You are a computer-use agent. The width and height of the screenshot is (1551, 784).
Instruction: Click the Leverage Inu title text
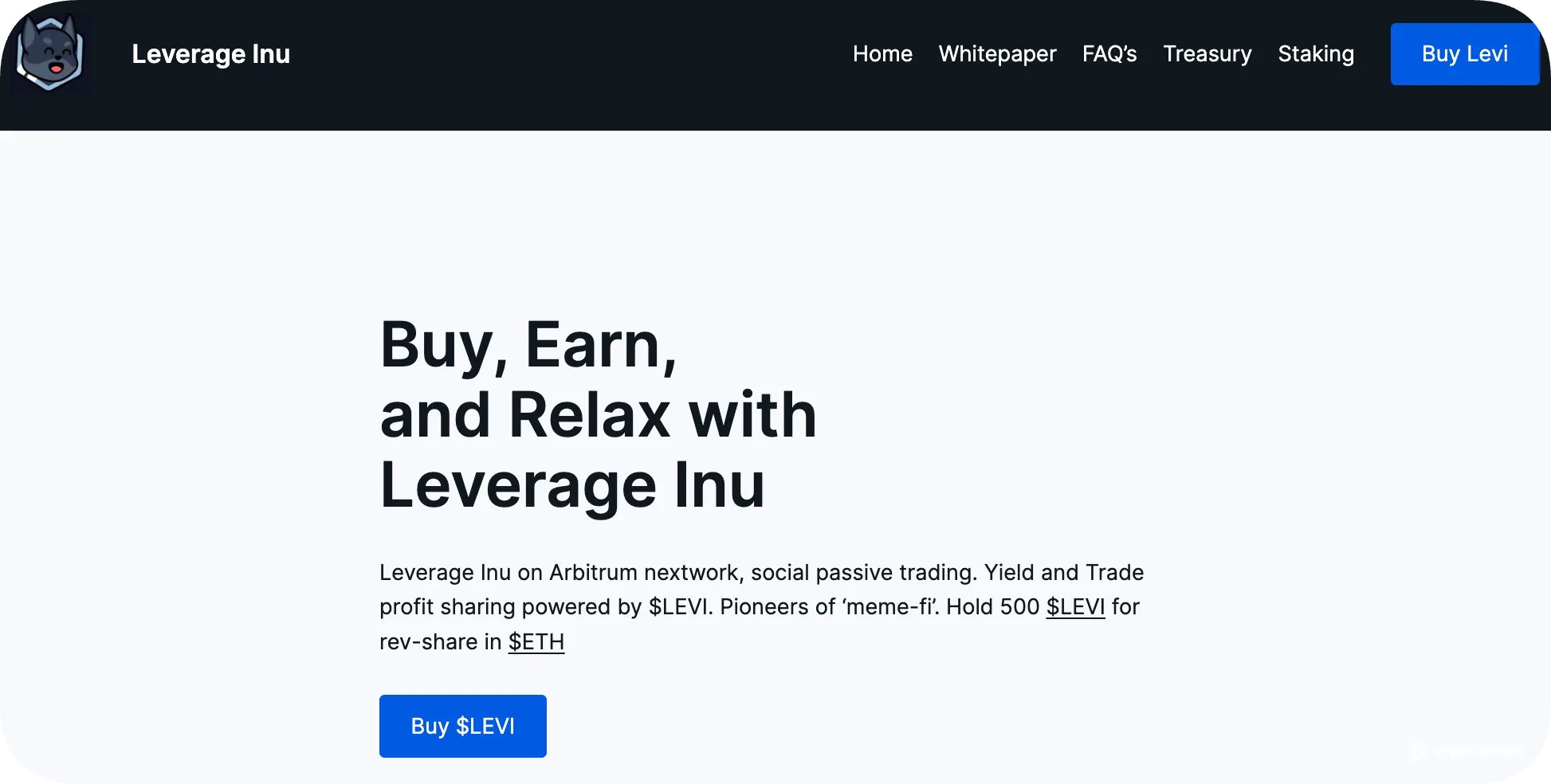coord(210,53)
